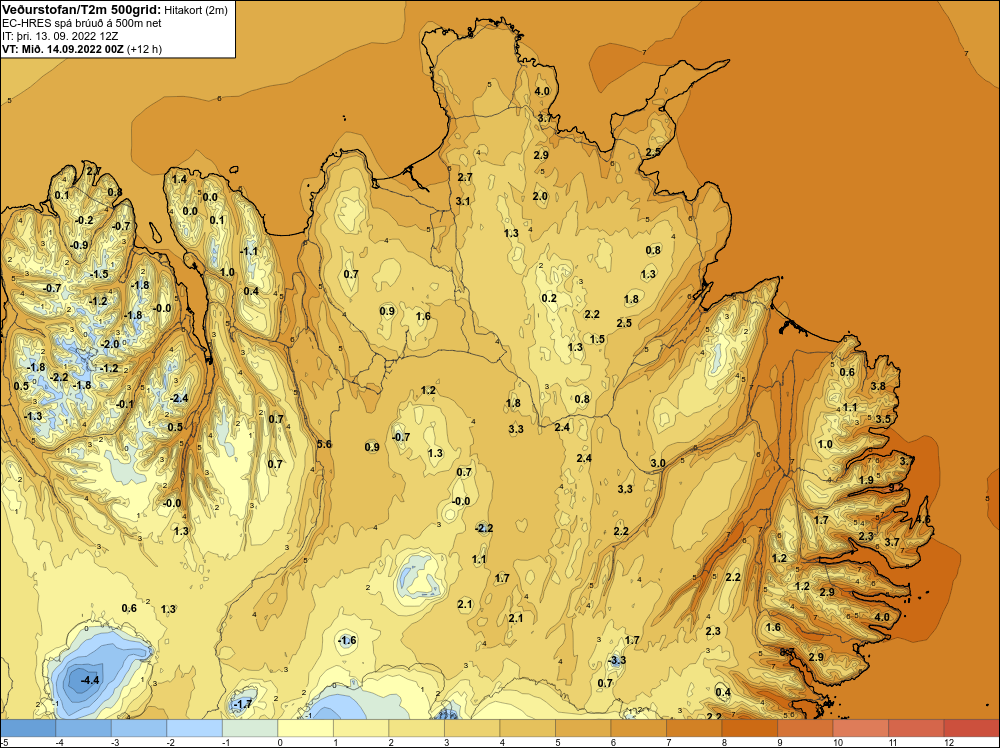
Task: Click the legend scale label '-5'
Action: click(x=4, y=742)
